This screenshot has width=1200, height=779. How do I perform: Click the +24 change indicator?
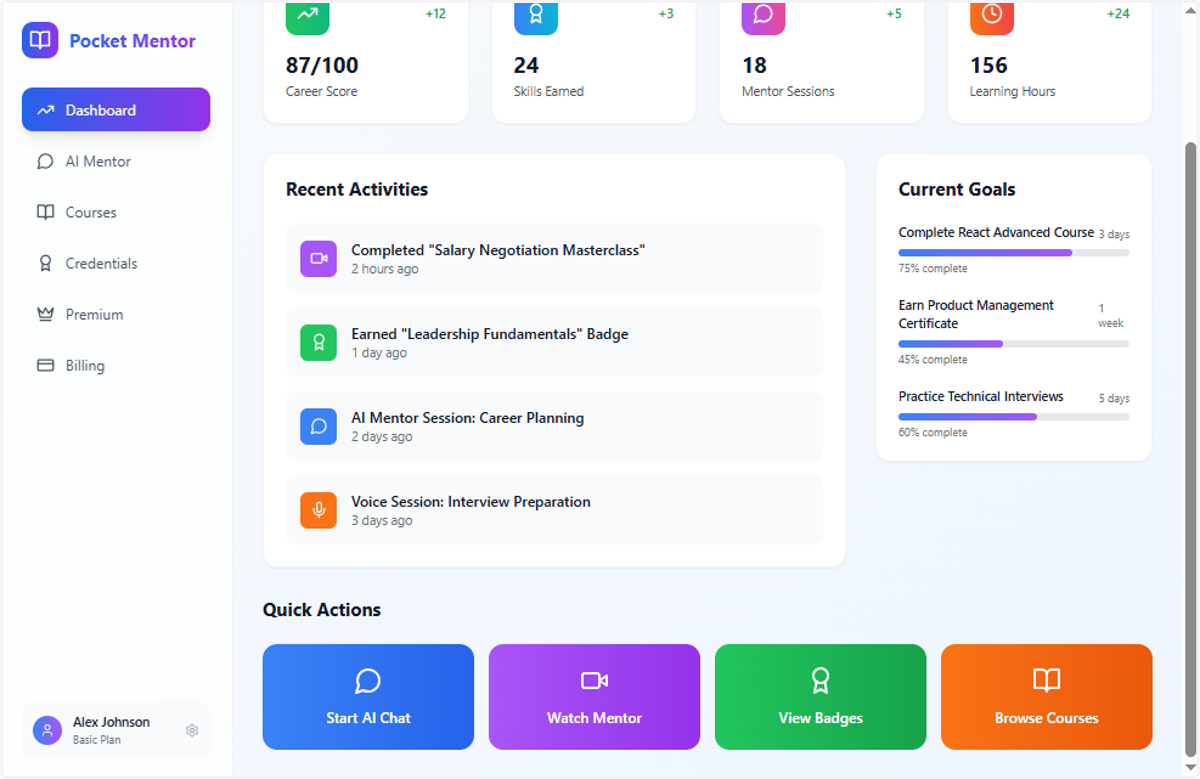pyautogui.click(x=1118, y=14)
